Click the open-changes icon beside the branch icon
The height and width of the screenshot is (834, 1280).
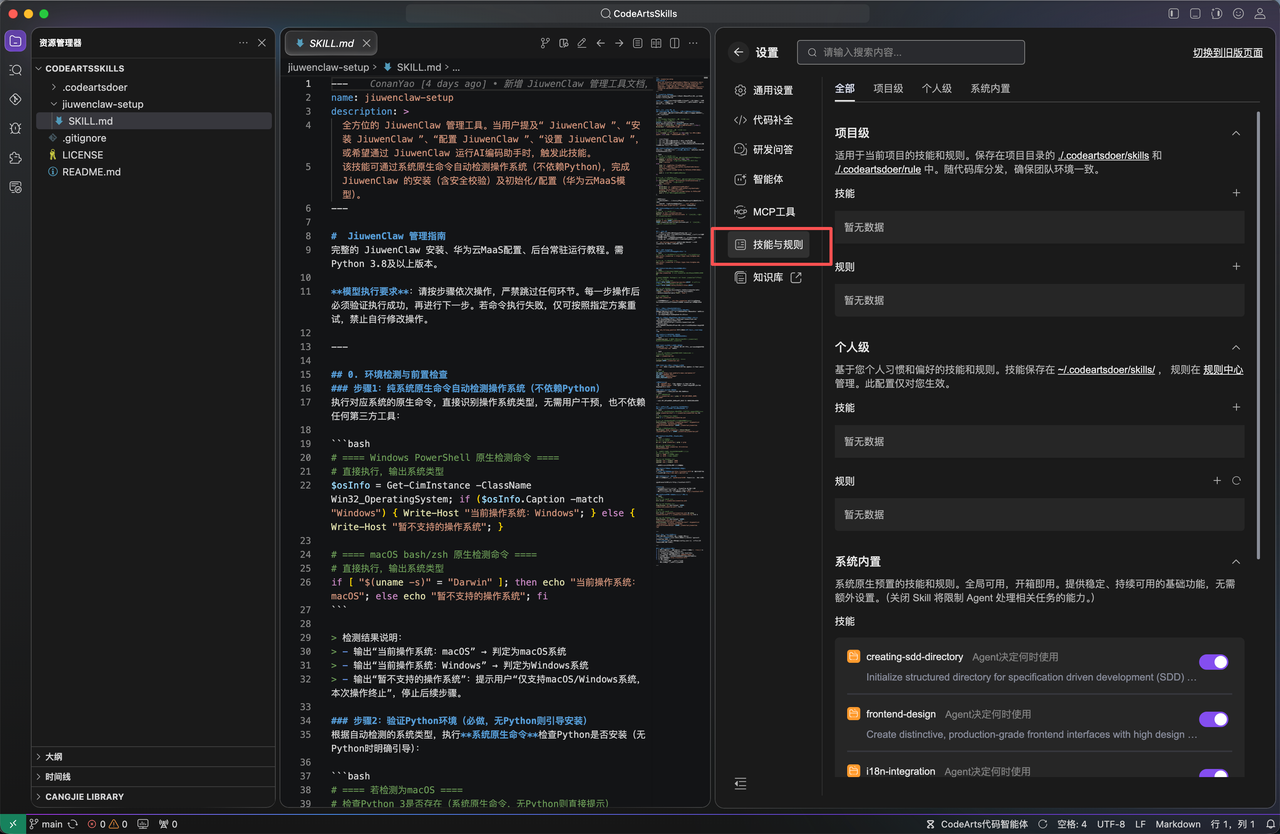pyautogui.click(x=563, y=43)
